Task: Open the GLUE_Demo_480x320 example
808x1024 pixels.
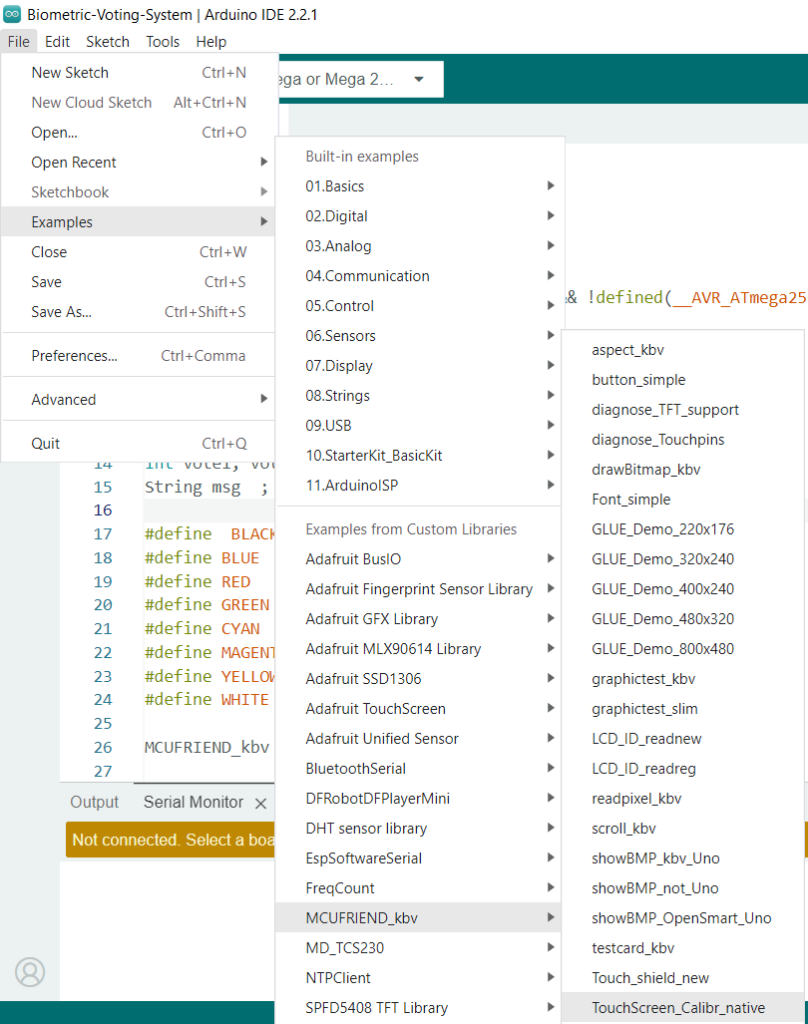Action: pyautogui.click(x=683, y=619)
